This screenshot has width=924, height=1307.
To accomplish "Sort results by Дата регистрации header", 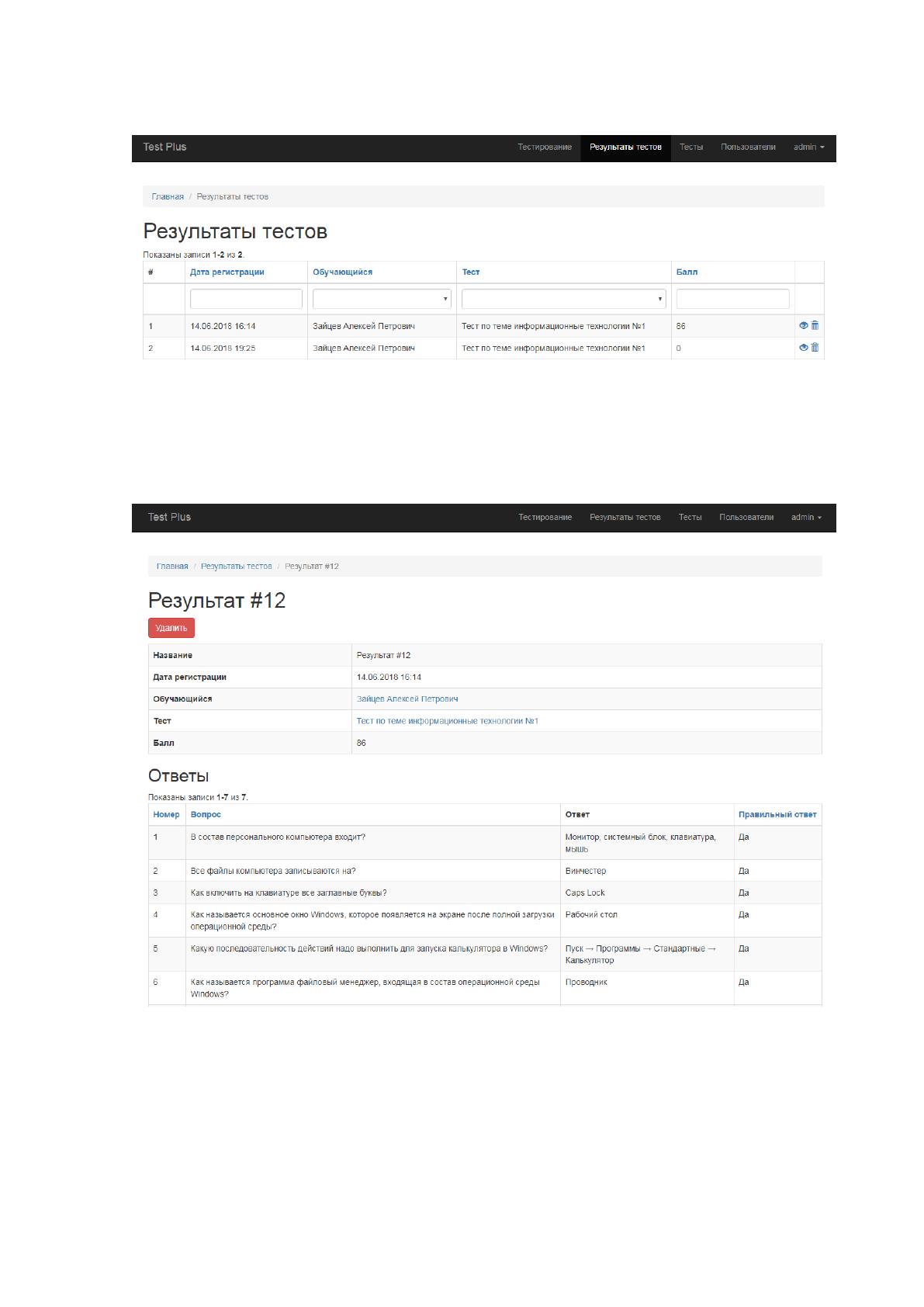I will pos(227,272).
